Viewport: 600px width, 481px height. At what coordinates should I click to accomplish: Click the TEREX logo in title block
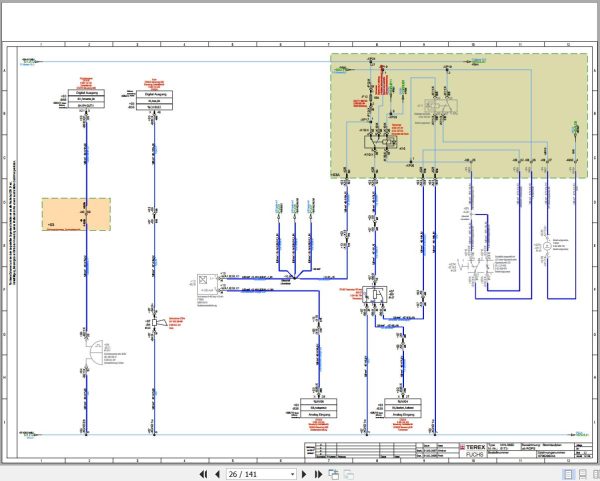pos(472,447)
